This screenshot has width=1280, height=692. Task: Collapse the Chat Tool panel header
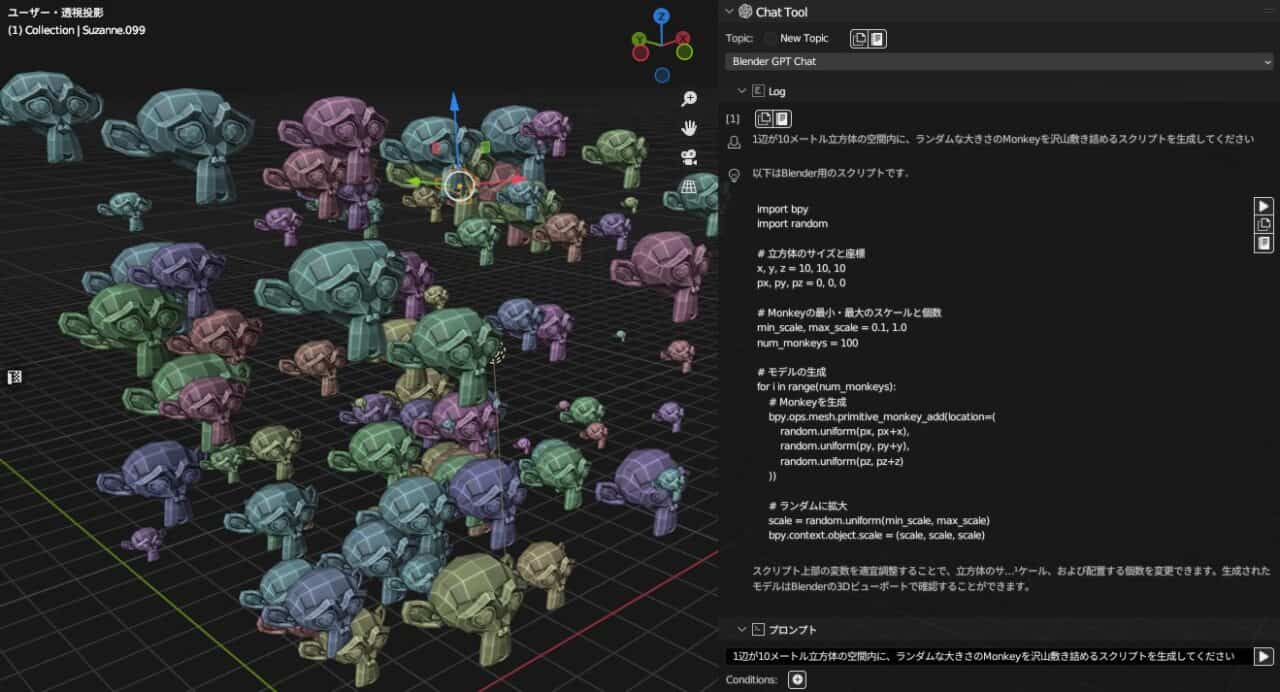728,12
